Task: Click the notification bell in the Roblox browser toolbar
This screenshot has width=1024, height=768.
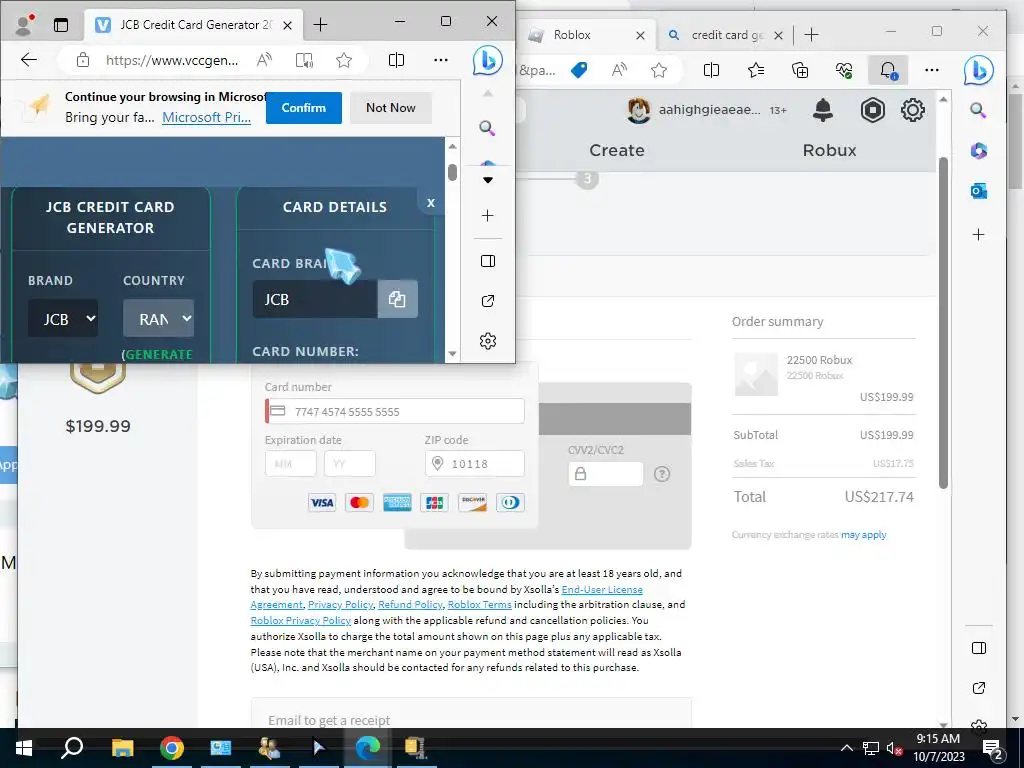Action: click(x=888, y=70)
